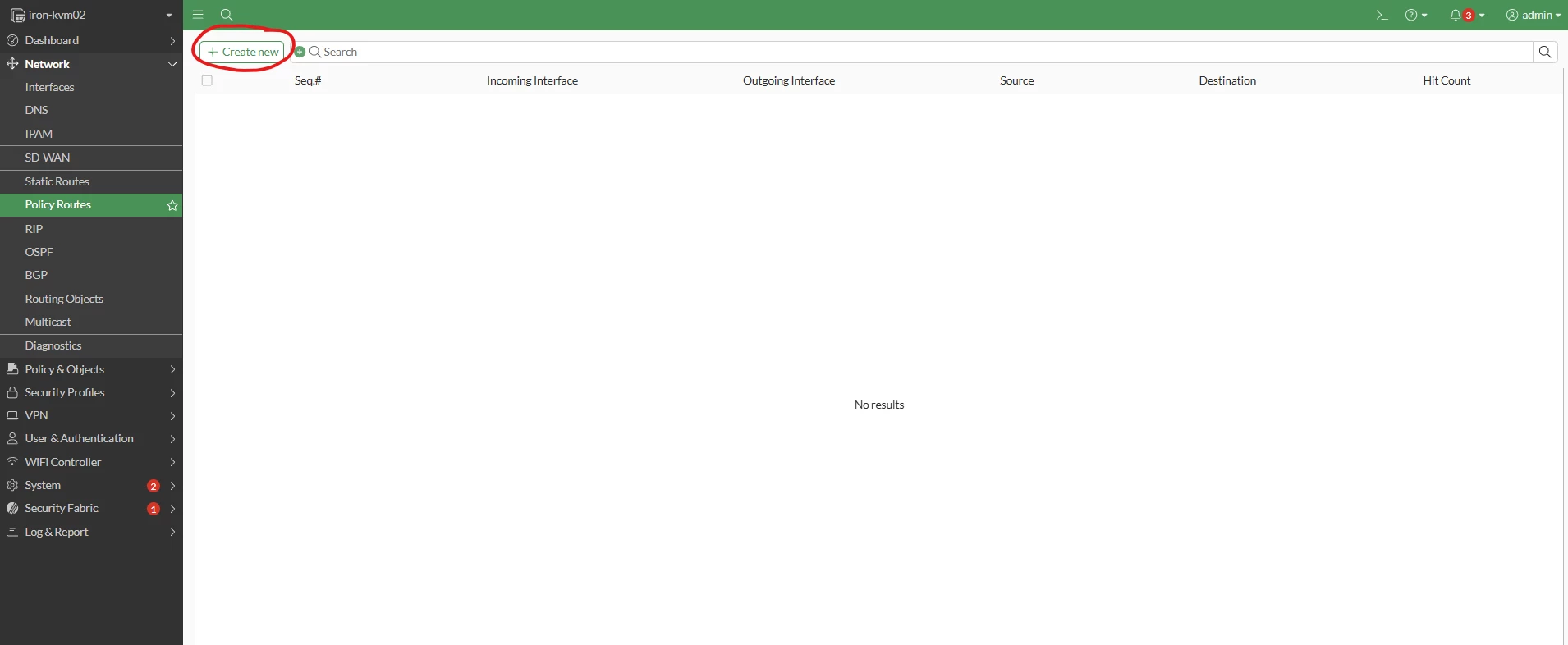The height and width of the screenshot is (645, 1568).
Task: Expand the Security Profiles chevron
Action: coord(172,392)
